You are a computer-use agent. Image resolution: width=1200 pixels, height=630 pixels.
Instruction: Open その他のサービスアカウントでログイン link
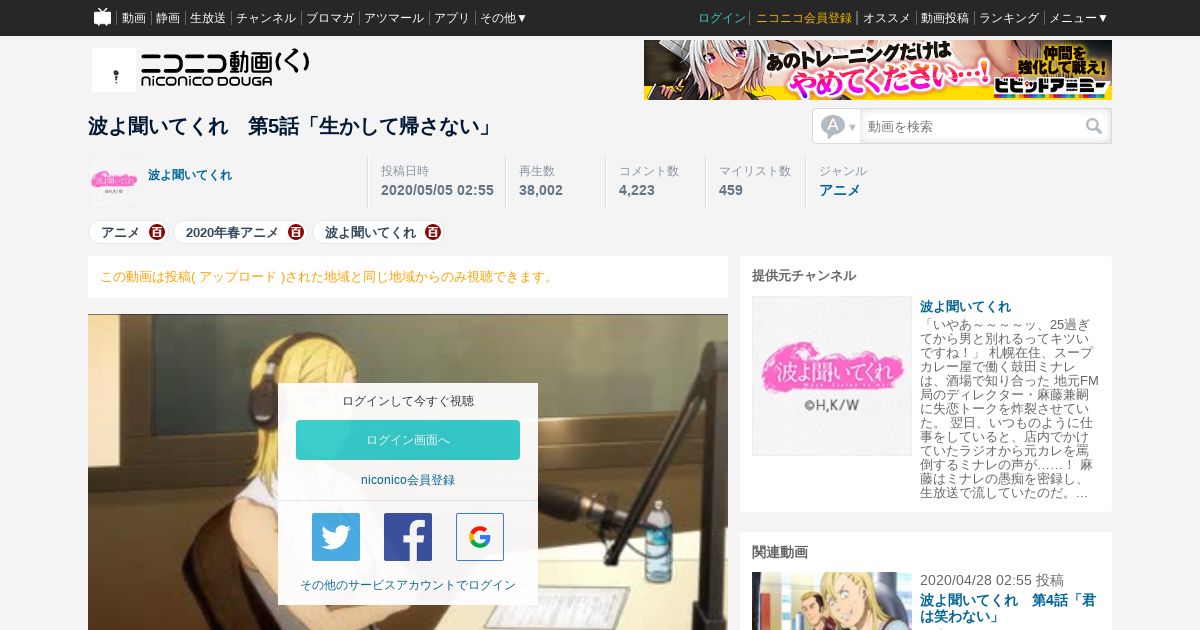point(408,585)
